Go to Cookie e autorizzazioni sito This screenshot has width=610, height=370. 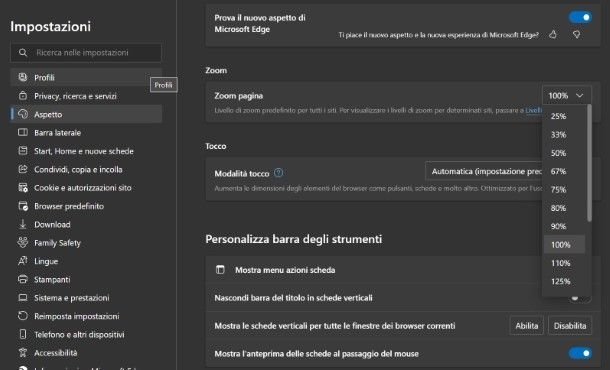coord(86,188)
